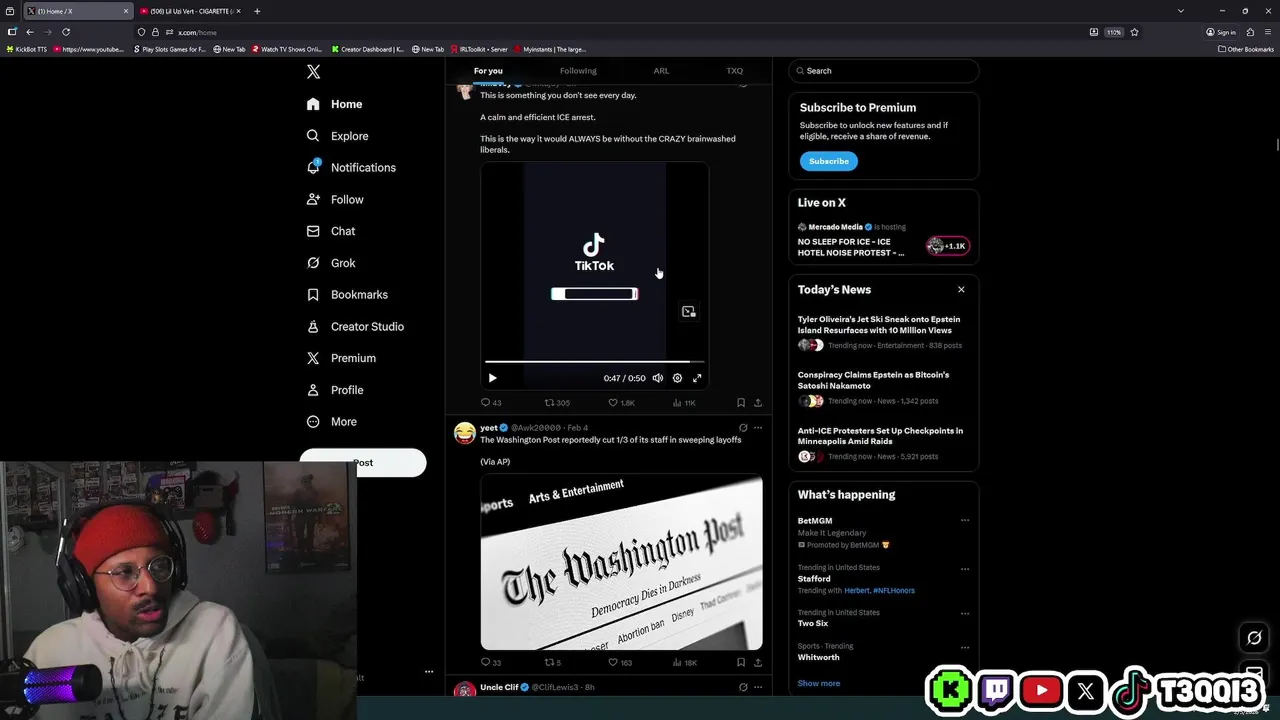Viewport: 1280px width, 720px height.
Task: Open Grok in the sidebar
Action: click(331, 263)
